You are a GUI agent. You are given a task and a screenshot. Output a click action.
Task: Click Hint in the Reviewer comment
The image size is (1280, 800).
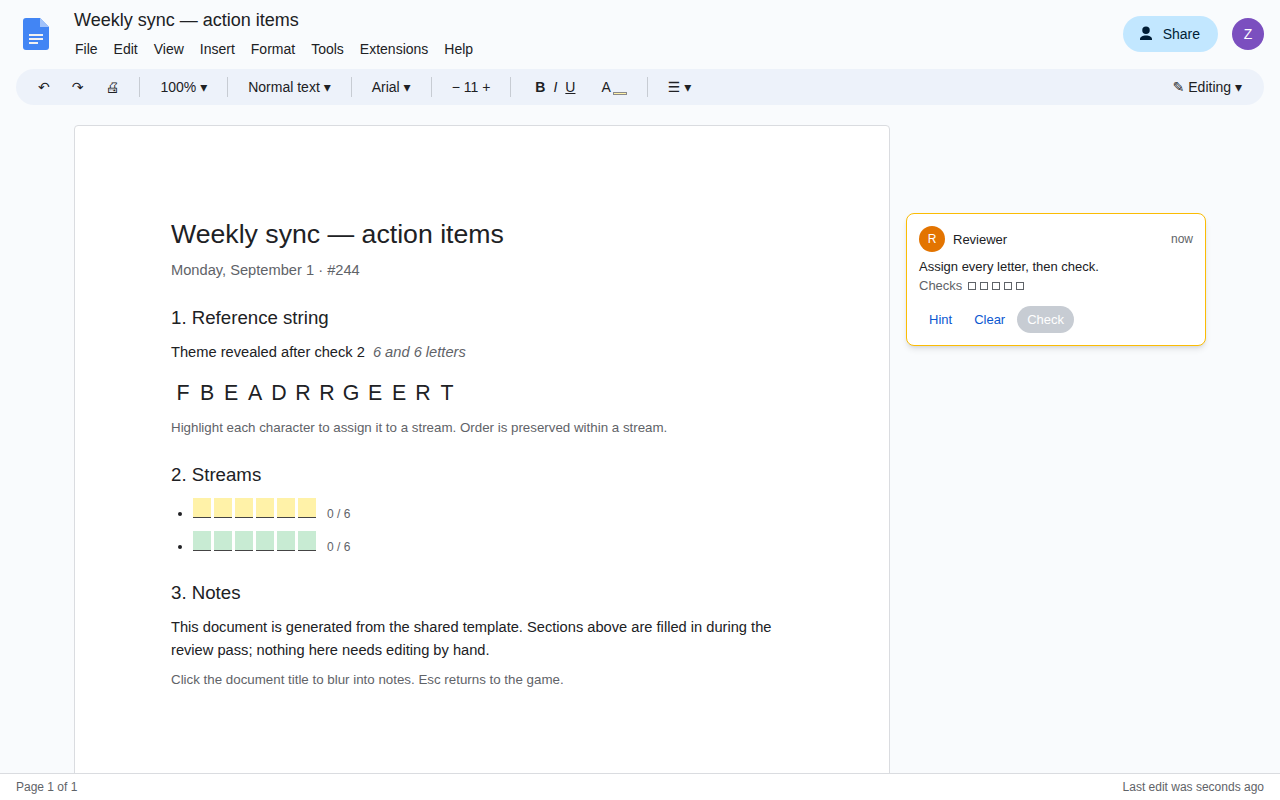click(x=940, y=320)
